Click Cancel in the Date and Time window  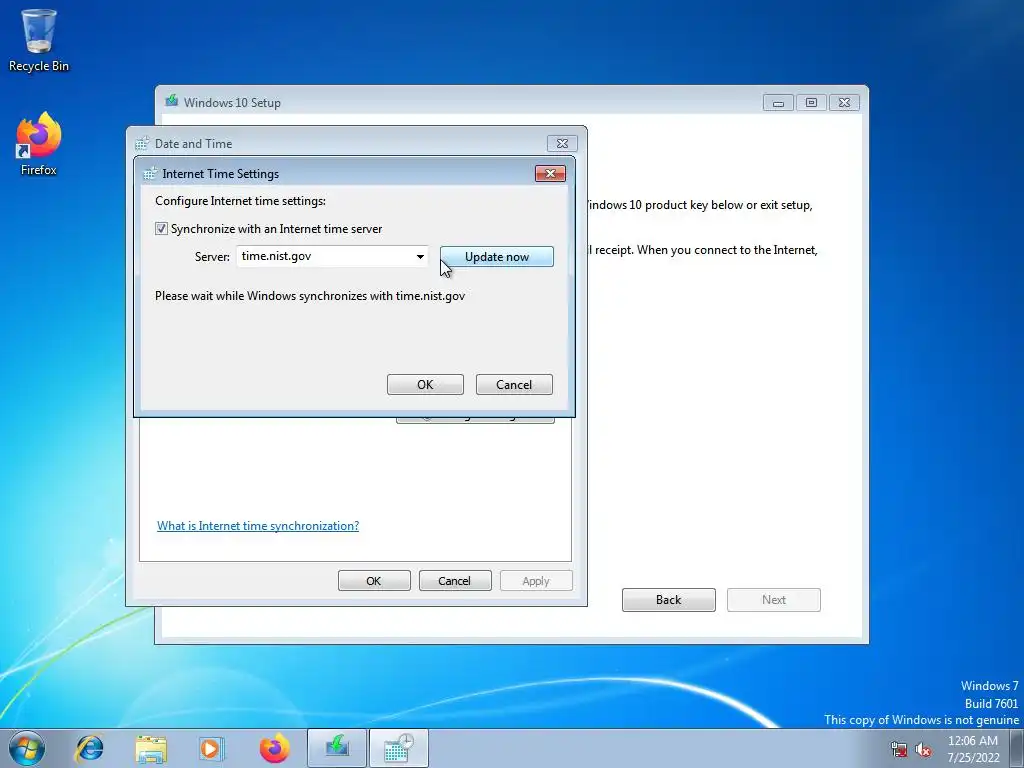point(455,581)
